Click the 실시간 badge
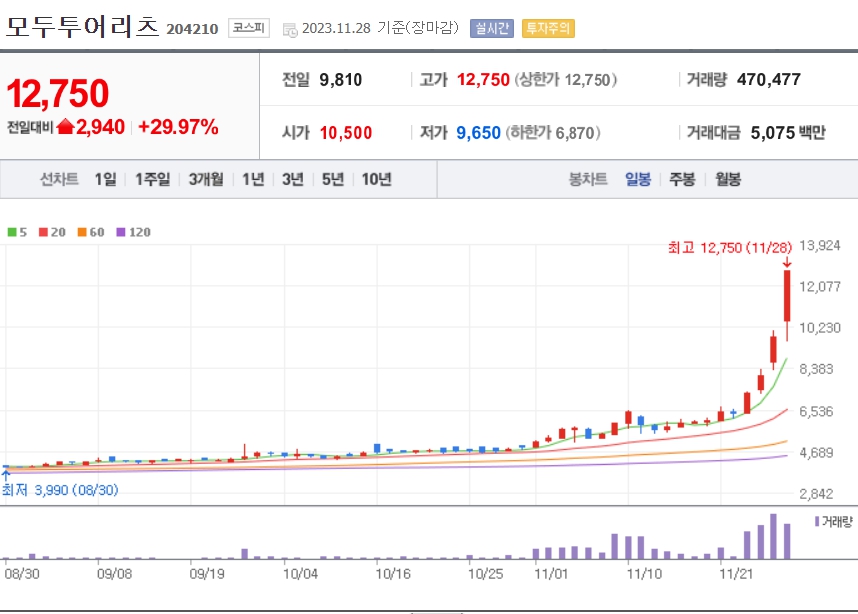The height and width of the screenshot is (614, 858). pos(492,28)
